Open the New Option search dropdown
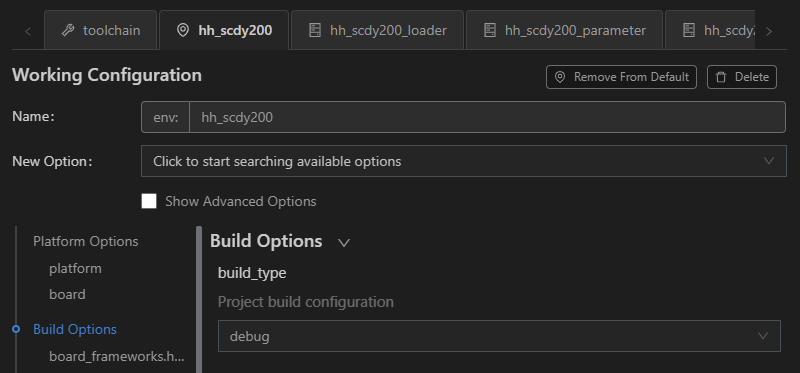 tap(464, 161)
